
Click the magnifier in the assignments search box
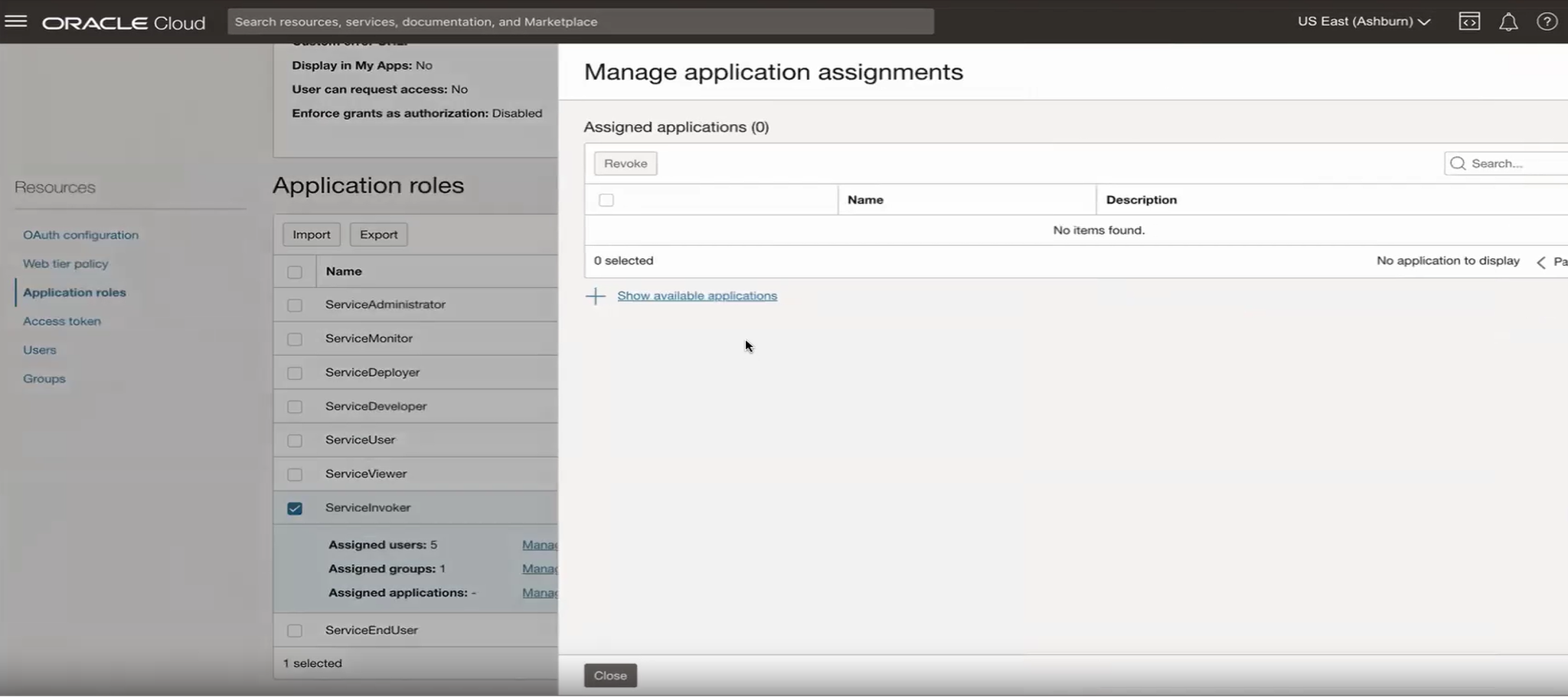point(1457,163)
